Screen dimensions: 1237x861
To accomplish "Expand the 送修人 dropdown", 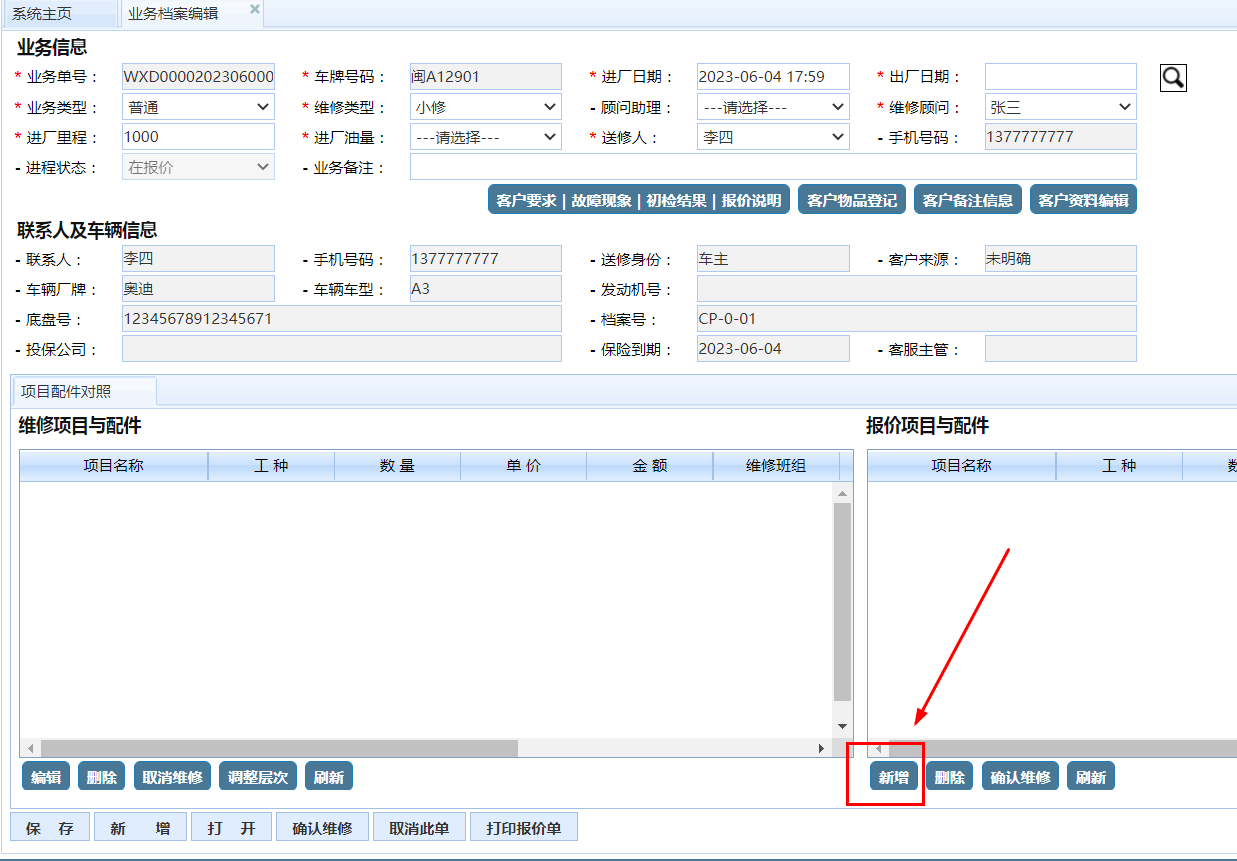I will pyautogui.click(x=773, y=137).
